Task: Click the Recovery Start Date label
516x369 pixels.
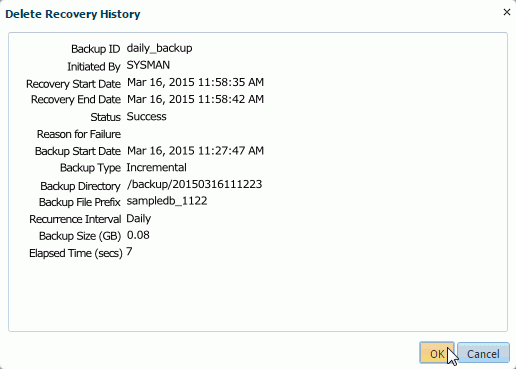Action: coord(73,84)
